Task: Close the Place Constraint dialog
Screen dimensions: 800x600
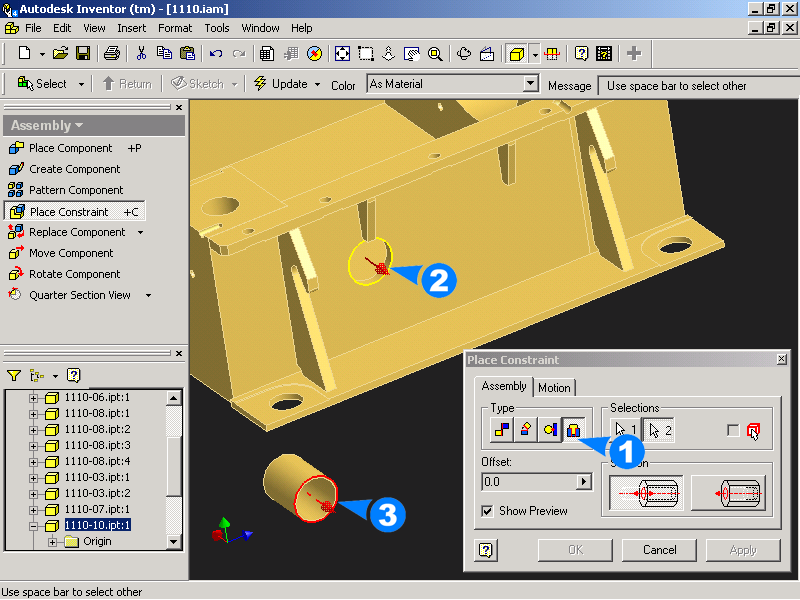Action: click(781, 359)
